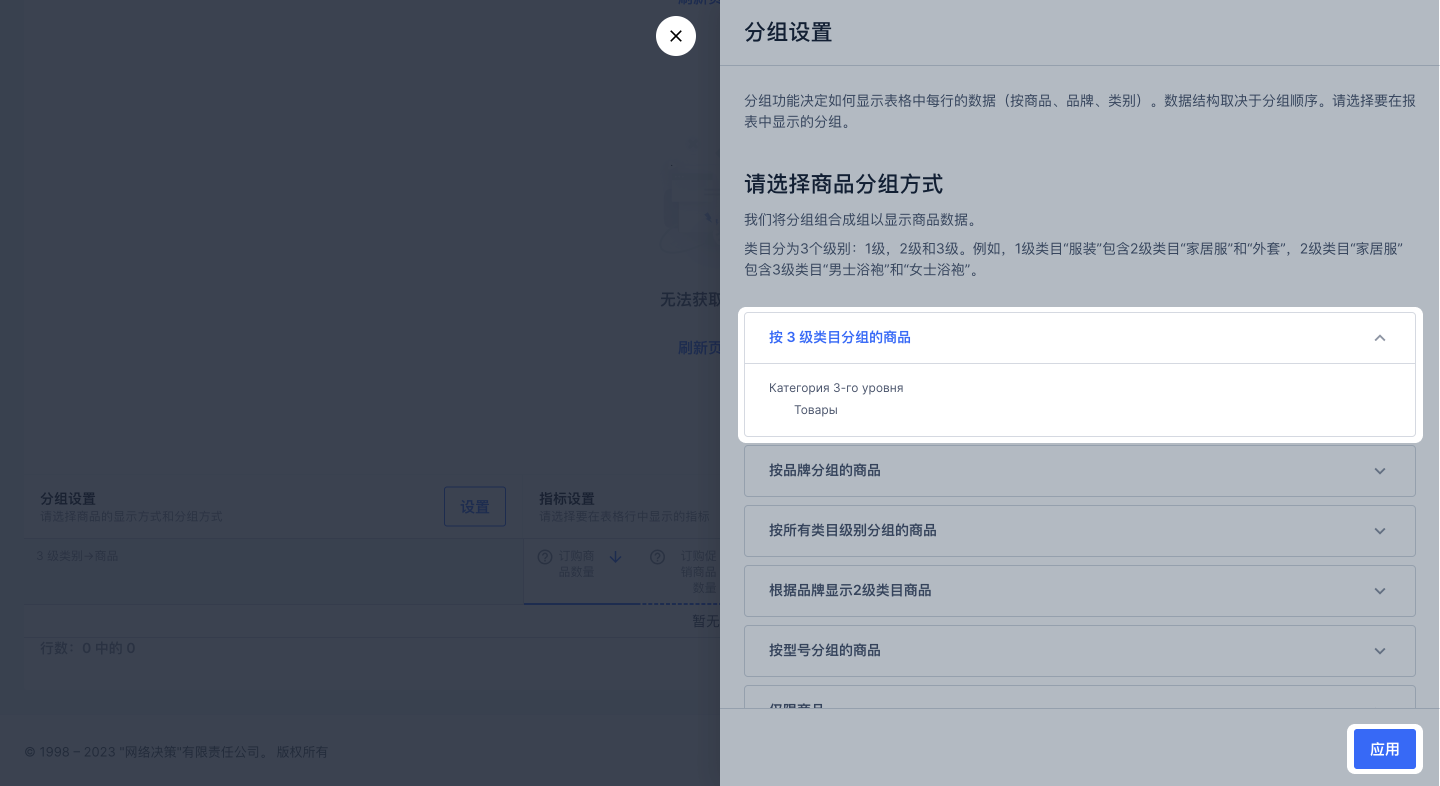This screenshot has width=1440, height=786.
Task: Expand chevron for 根据品牌显示2级类目商品
Action: click(1380, 591)
